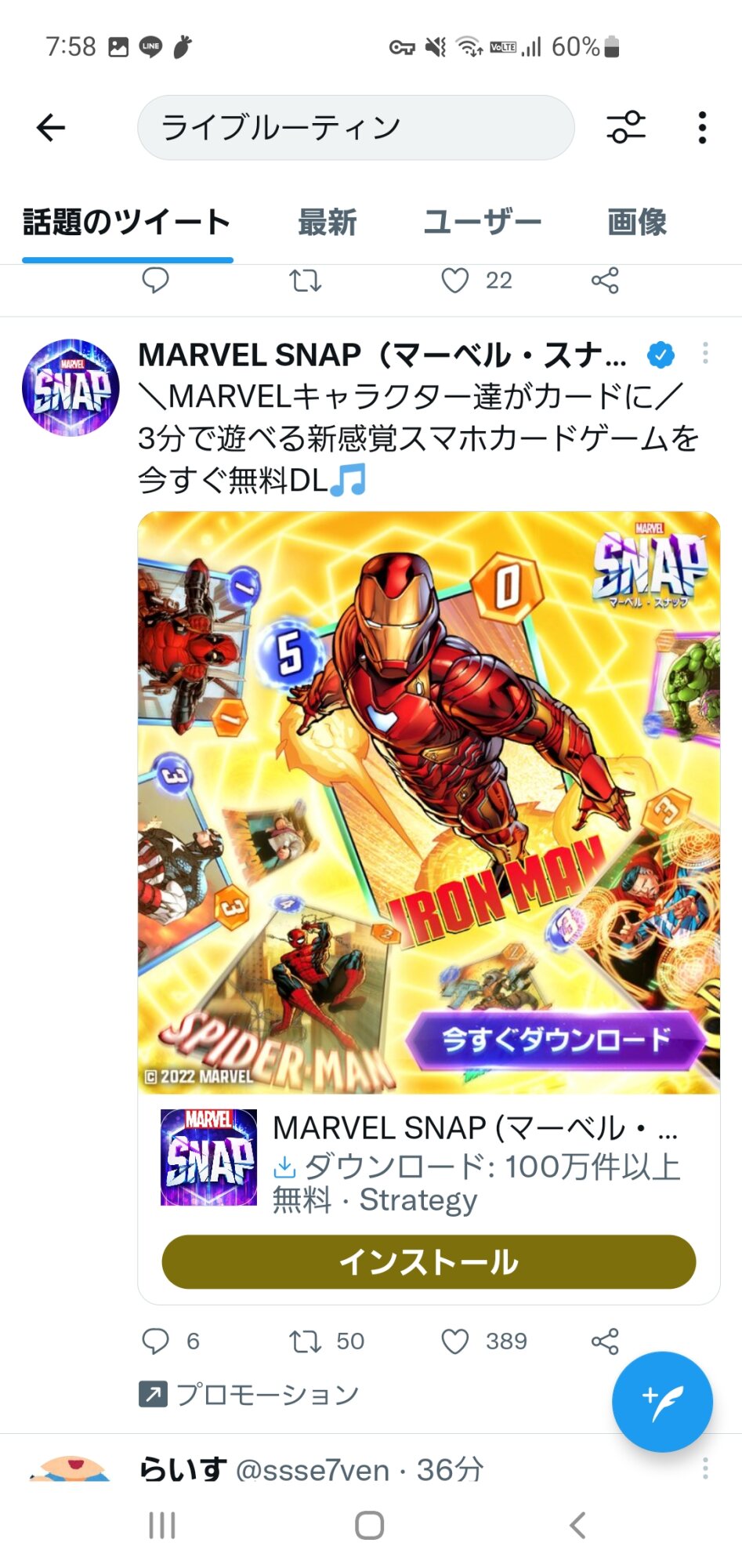Image resolution: width=742 pixels, height=1568 pixels.
Task: Tap the プロモーション label link
Action: coord(248,1394)
